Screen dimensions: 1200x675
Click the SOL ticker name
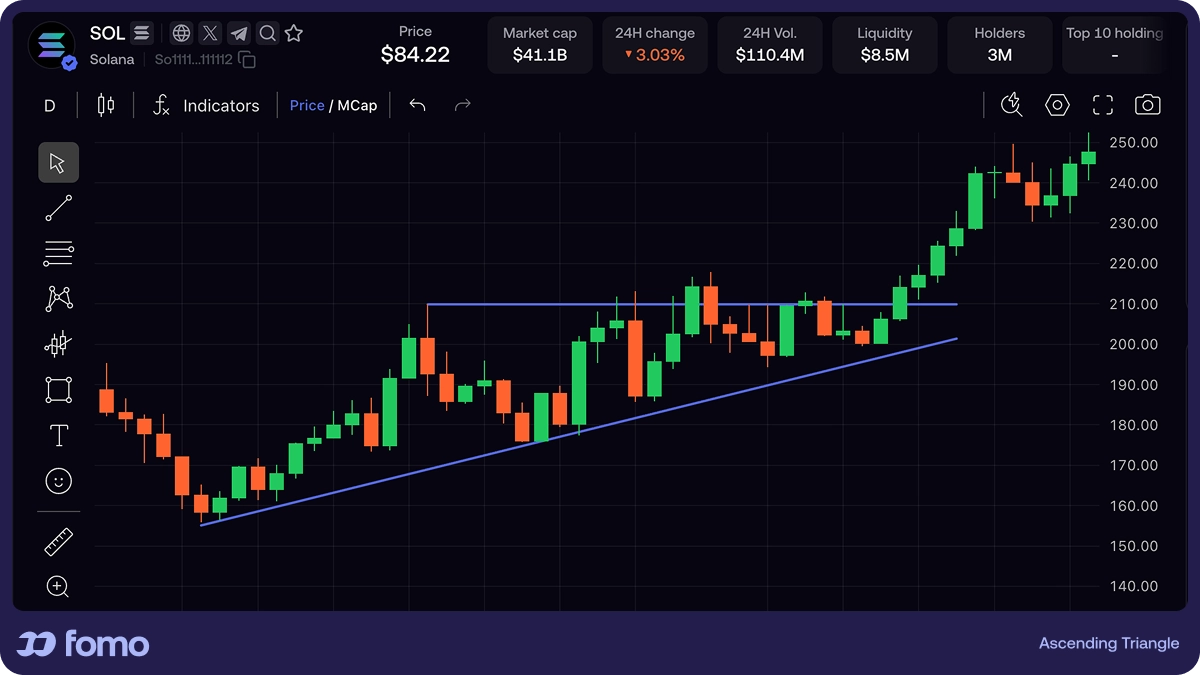coord(108,33)
